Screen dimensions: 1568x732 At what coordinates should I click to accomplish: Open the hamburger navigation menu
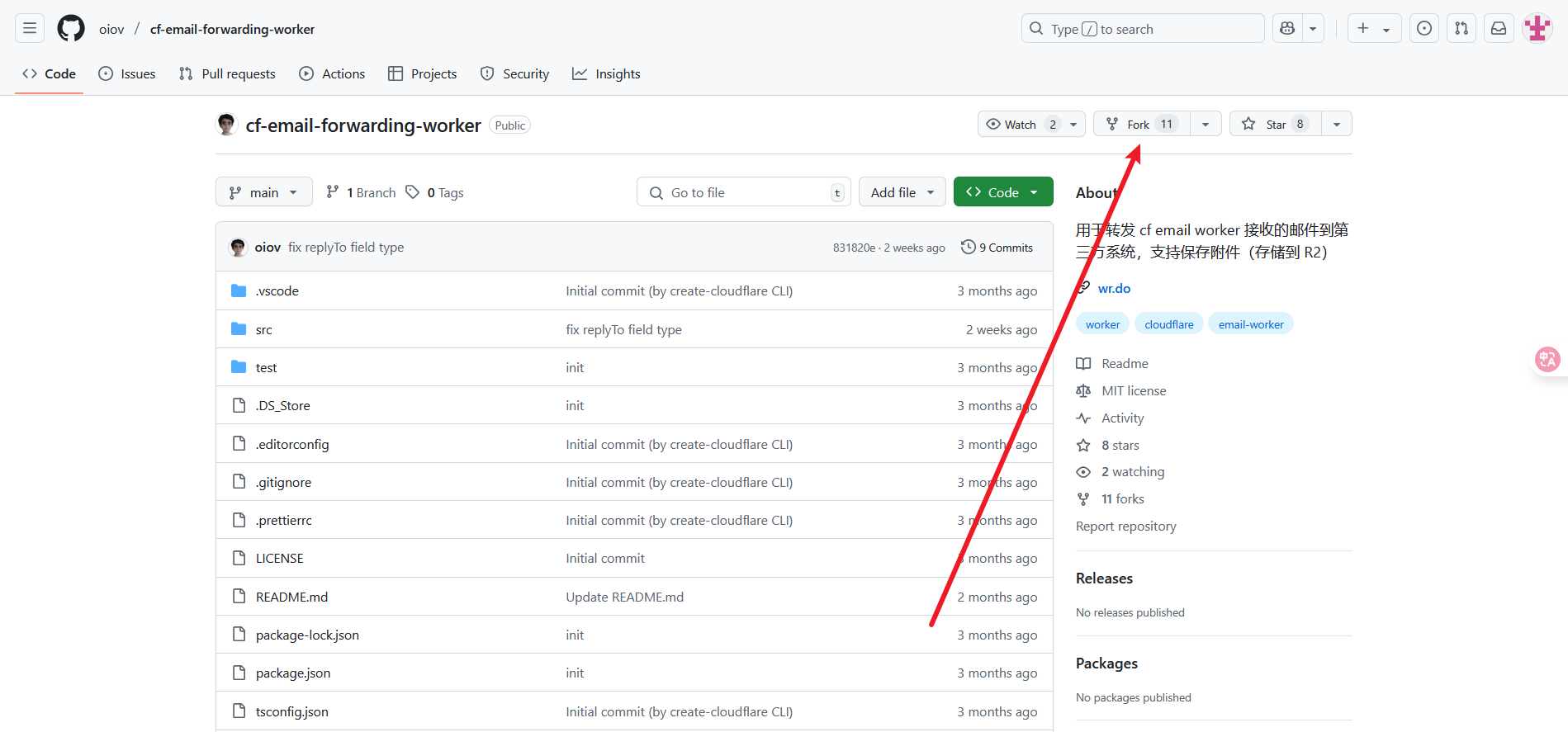(30, 29)
